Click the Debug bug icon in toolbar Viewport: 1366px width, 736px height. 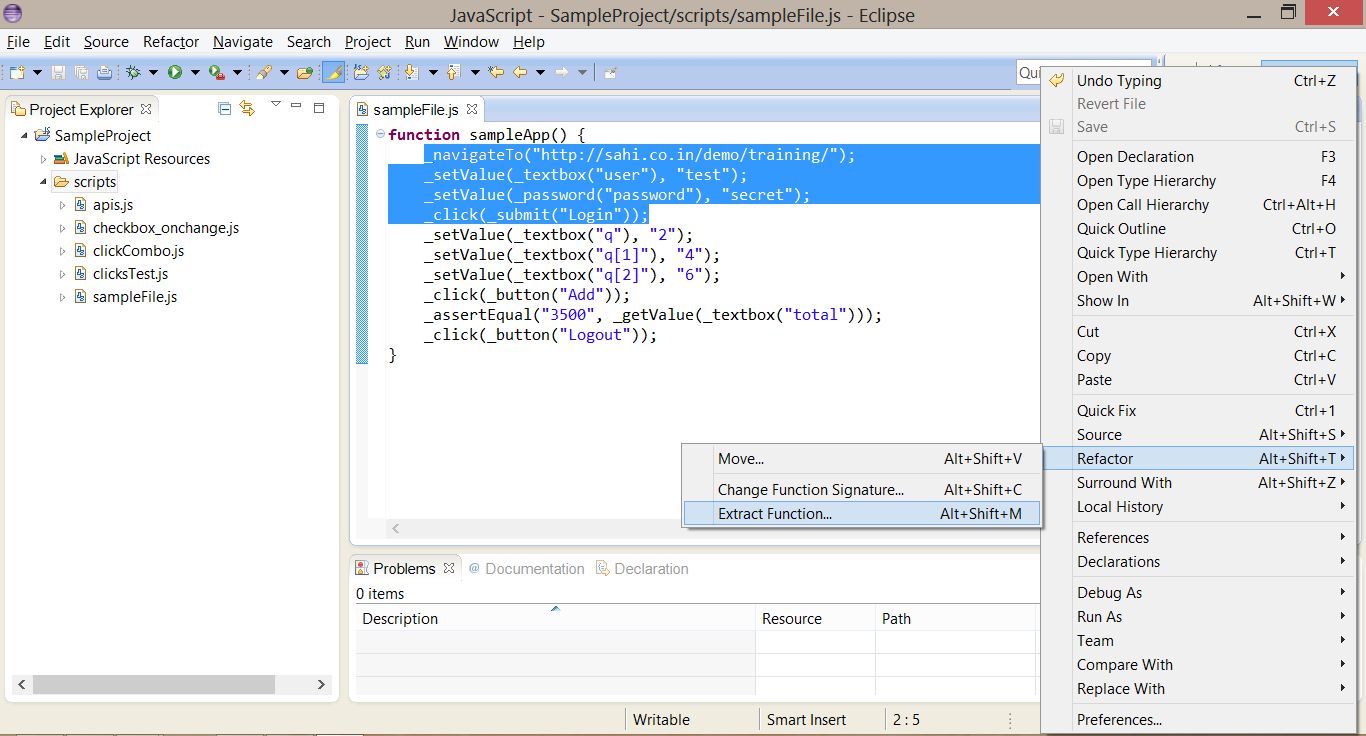[132, 72]
